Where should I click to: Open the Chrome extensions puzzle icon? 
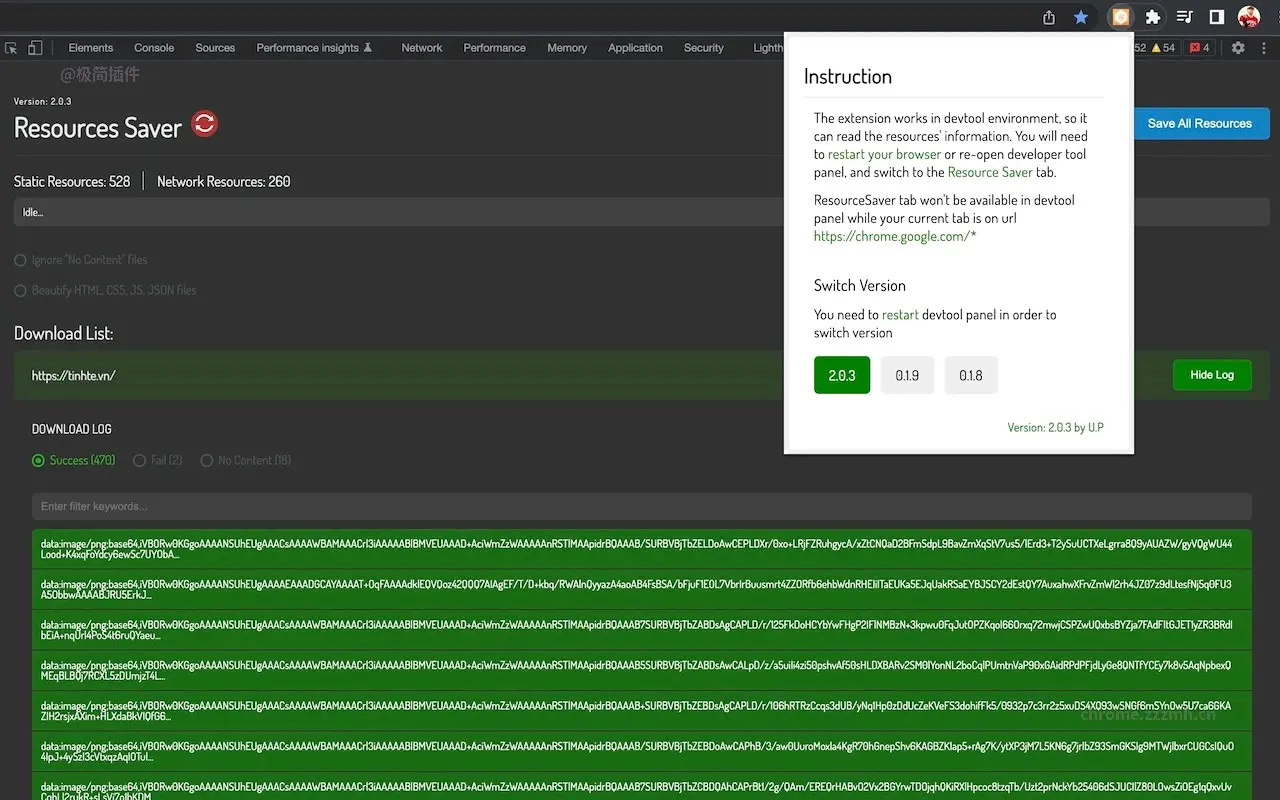pyautogui.click(x=1153, y=17)
